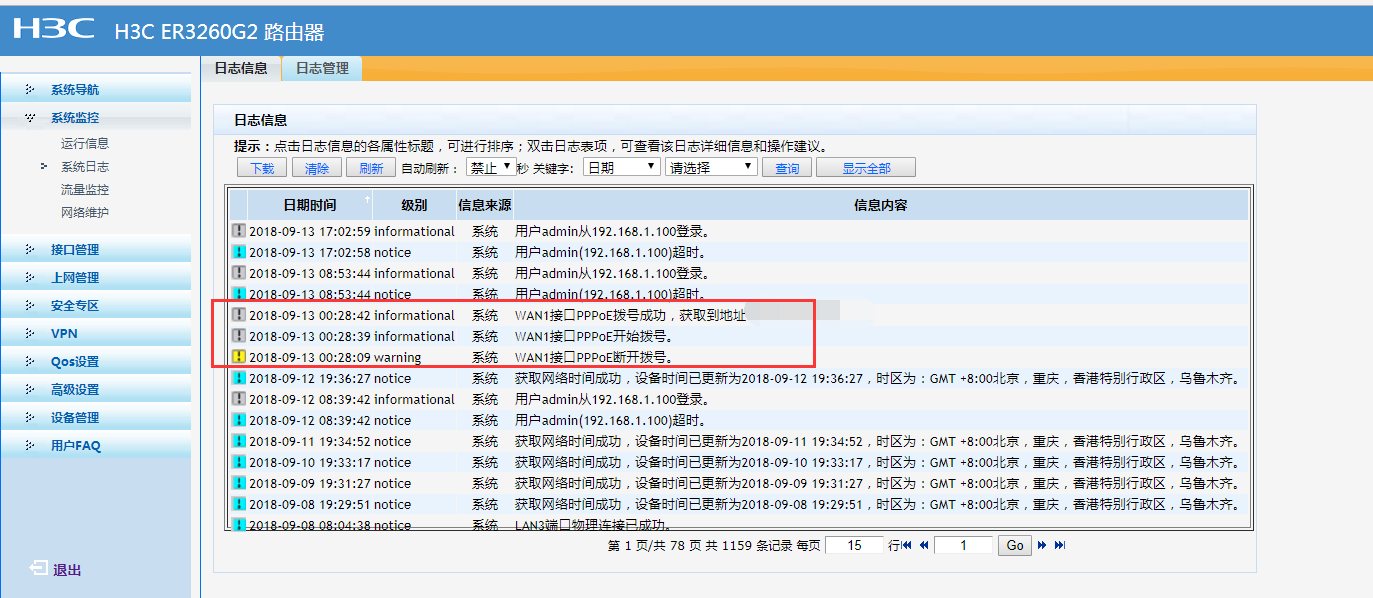Click the Go page button

click(1015, 545)
